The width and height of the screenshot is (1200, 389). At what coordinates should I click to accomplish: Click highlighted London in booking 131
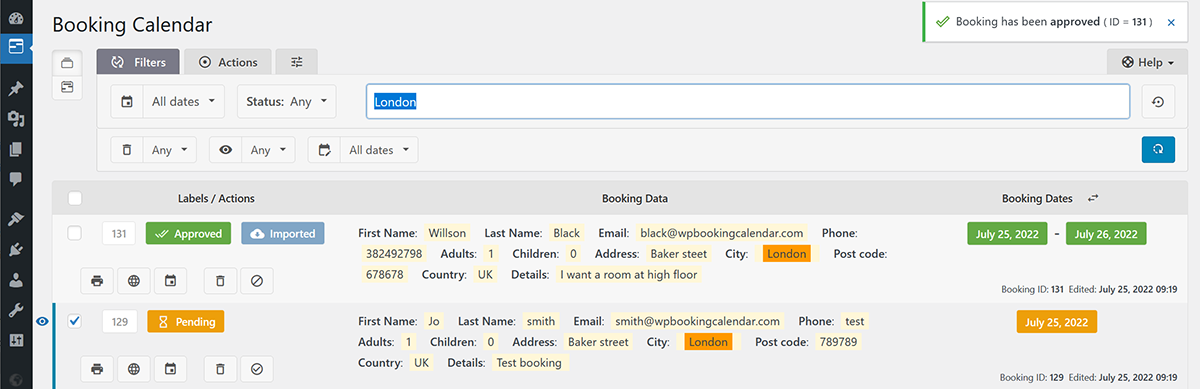(787, 254)
